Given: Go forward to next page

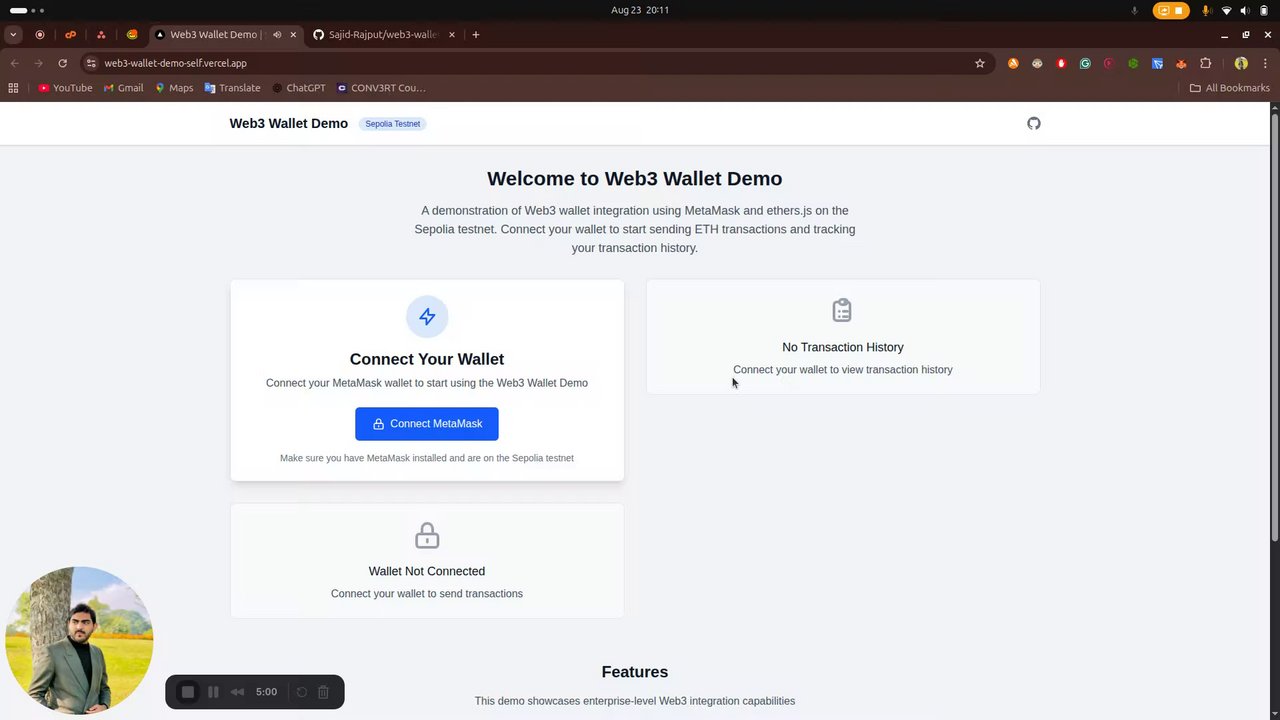Looking at the screenshot, I should pos(38,63).
